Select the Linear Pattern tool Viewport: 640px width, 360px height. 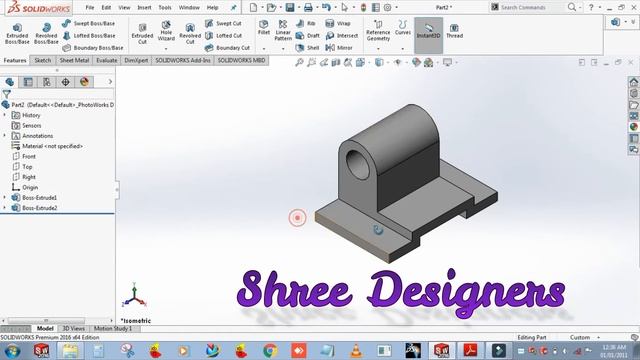click(283, 30)
